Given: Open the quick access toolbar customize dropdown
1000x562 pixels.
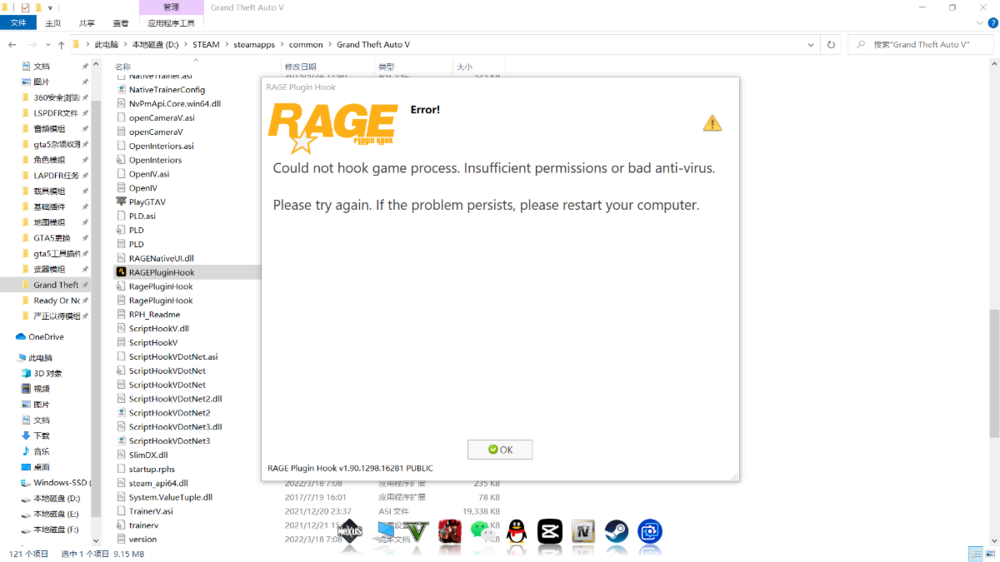Looking at the screenshot, I should 50,8.
